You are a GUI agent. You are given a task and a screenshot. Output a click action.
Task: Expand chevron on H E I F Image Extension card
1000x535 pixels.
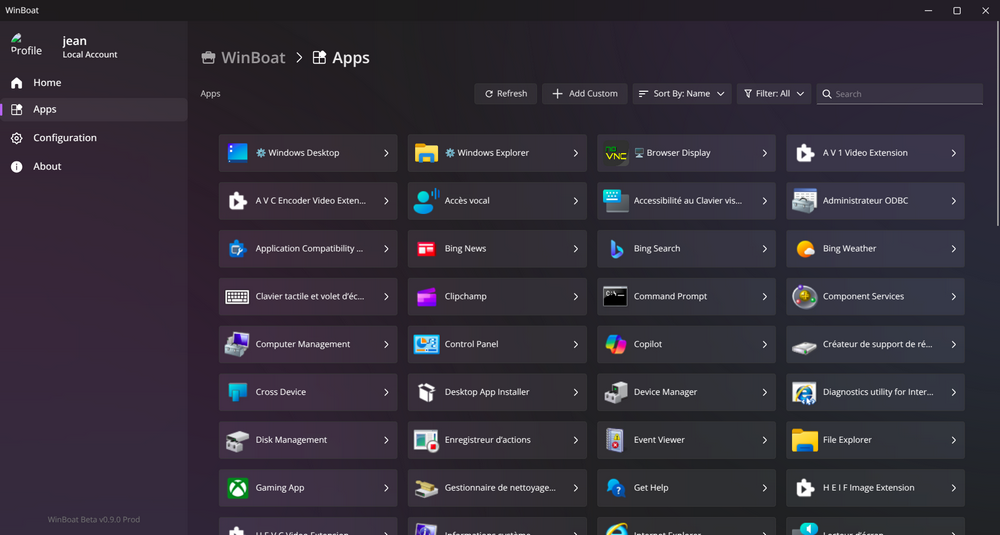pyautogui.click(x=953, y=488)
